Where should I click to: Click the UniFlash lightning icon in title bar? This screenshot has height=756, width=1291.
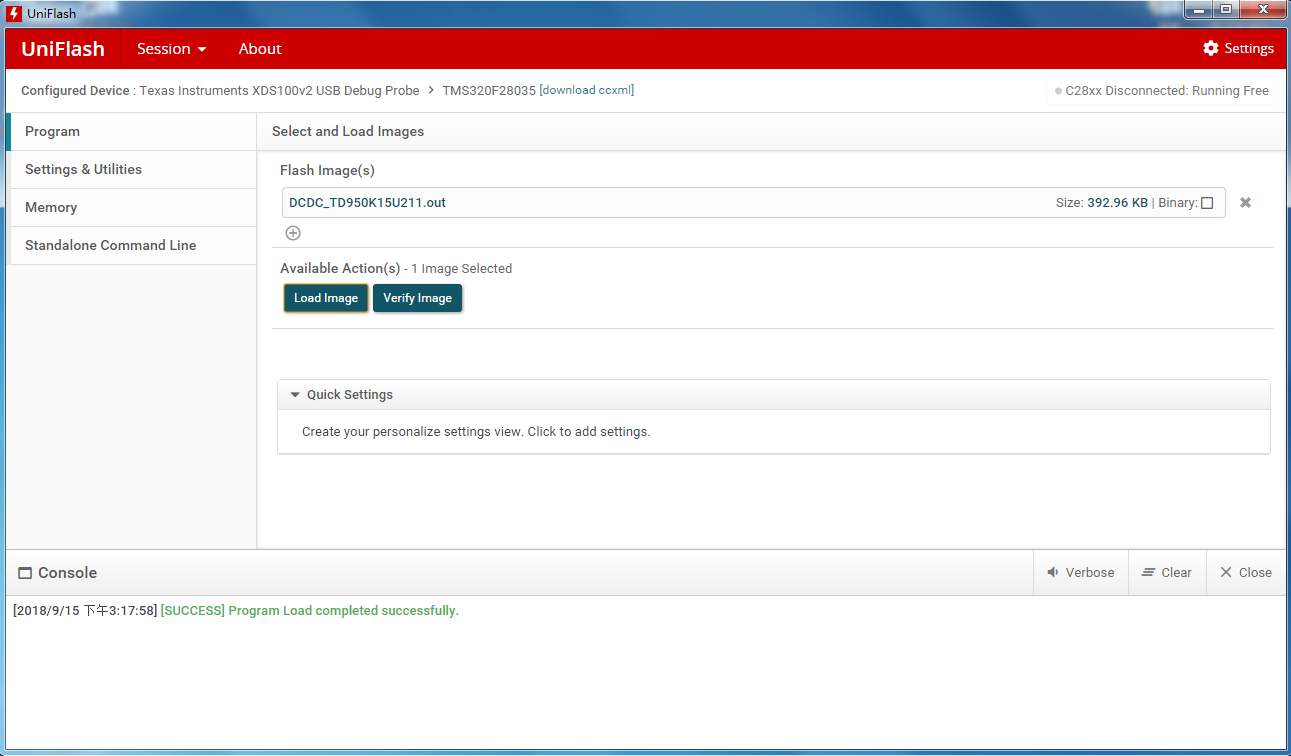14,13
